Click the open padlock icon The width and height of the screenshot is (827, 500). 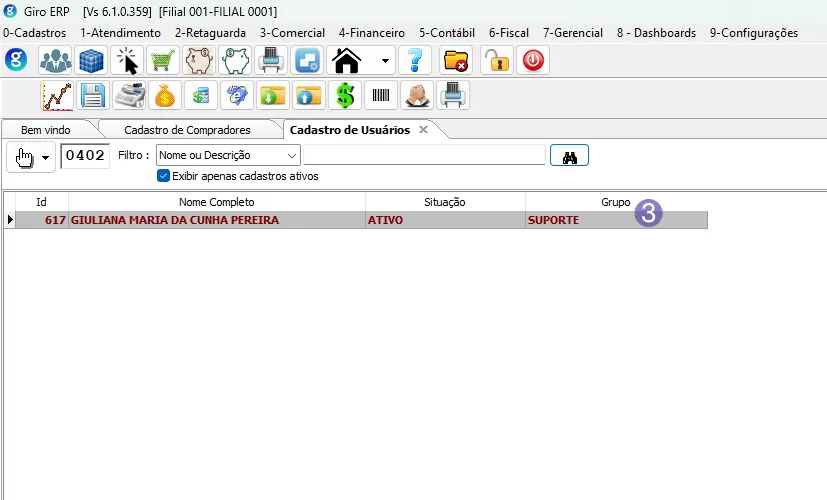pos(496,61)
